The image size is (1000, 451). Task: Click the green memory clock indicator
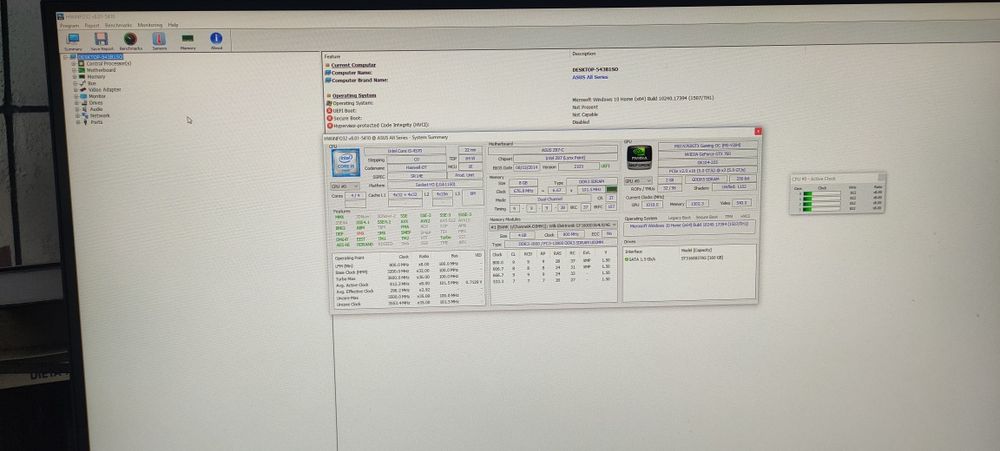pyautogui.click(x=612, y=189)
